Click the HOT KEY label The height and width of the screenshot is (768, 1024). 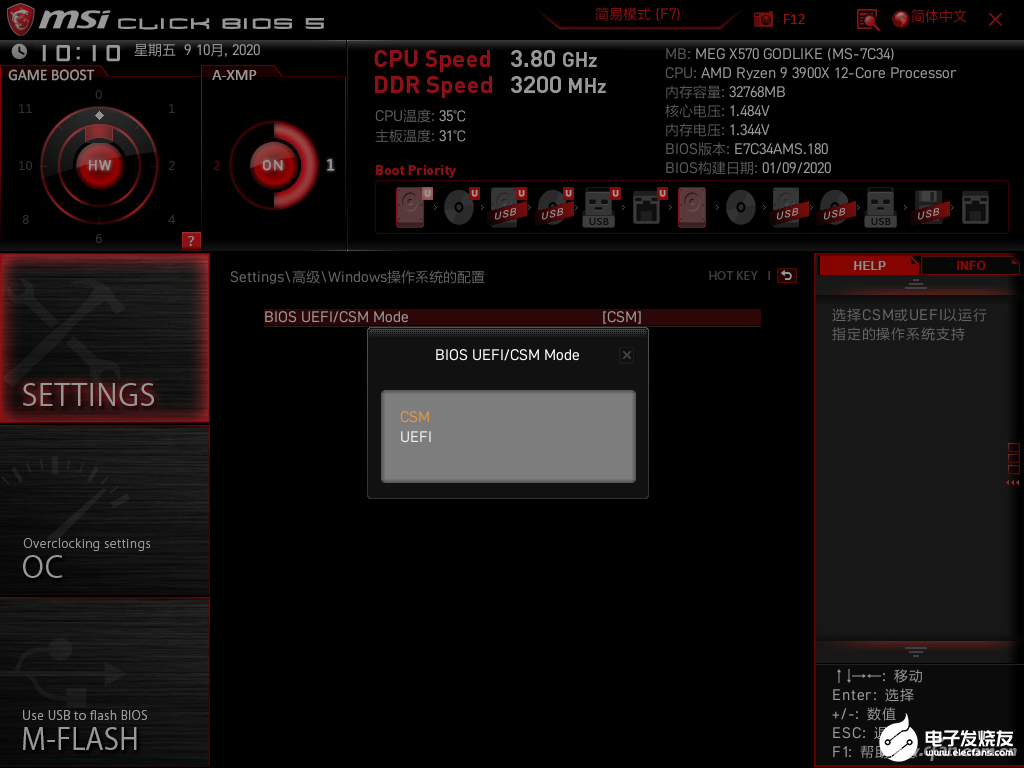733,276
